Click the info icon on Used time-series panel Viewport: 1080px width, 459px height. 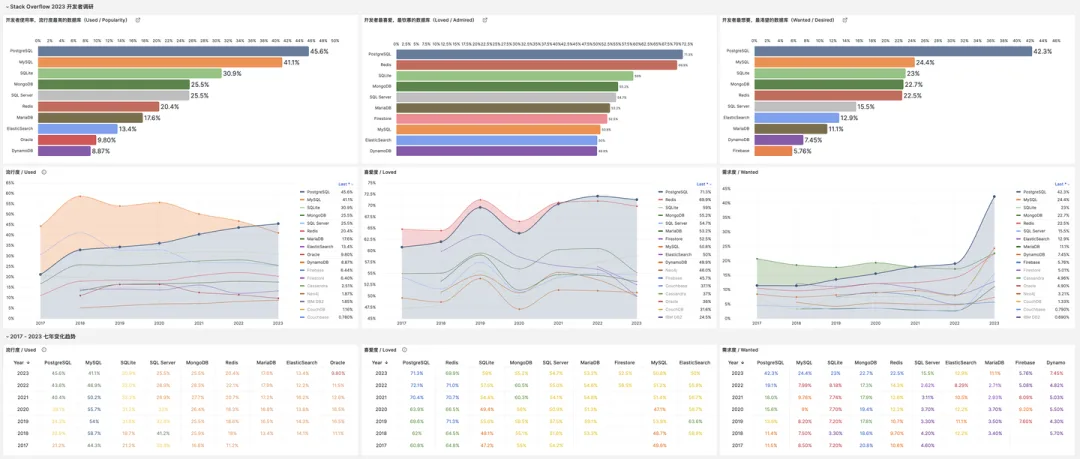pyautogui.click(x=43, y=172)
